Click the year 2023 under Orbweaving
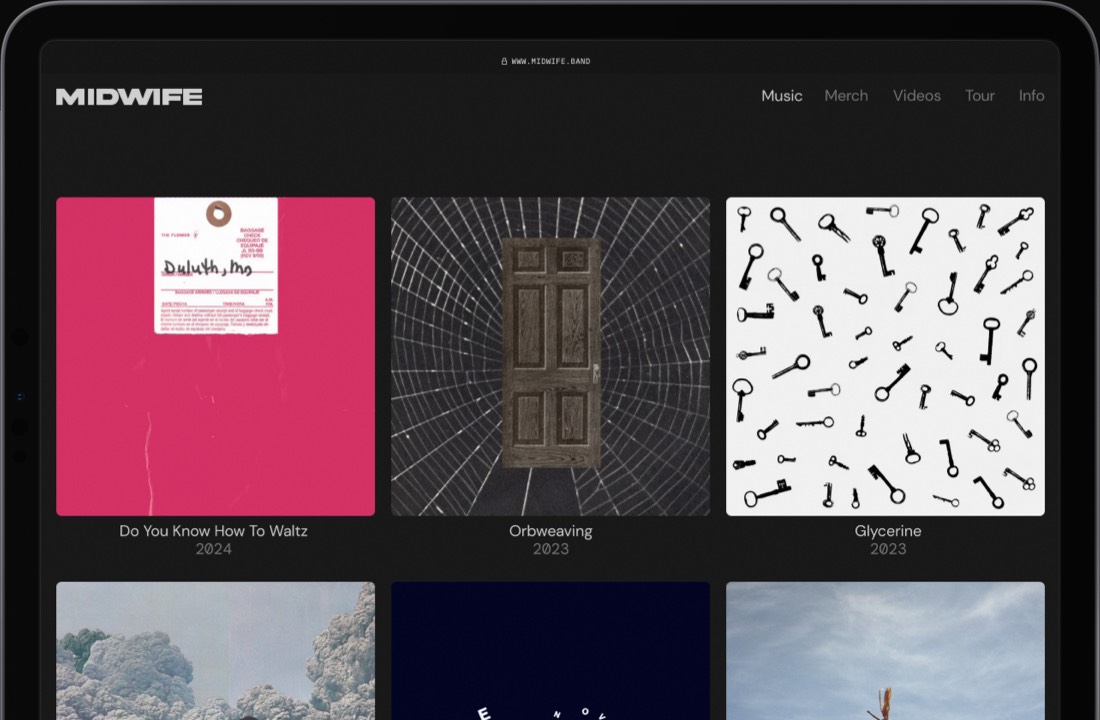 551,549
